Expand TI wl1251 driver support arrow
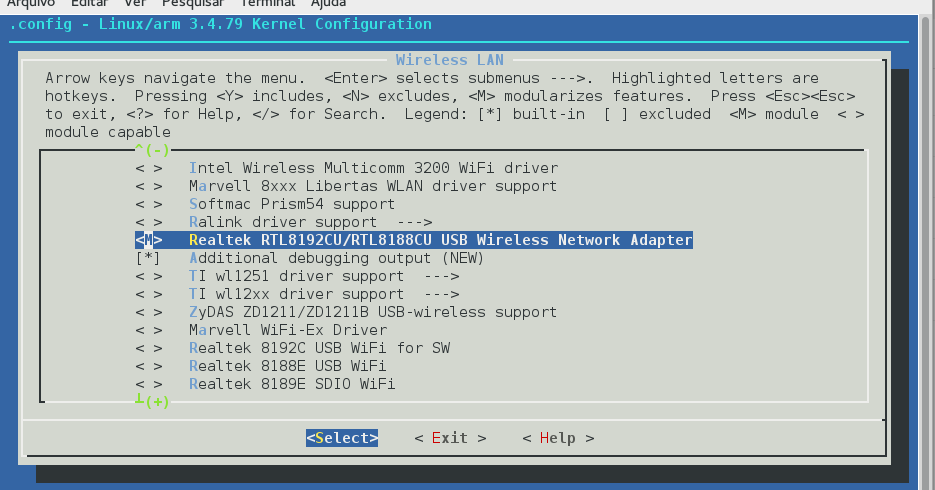The width and height of the screenshot is (935, 490). click(x=441, y=277)
